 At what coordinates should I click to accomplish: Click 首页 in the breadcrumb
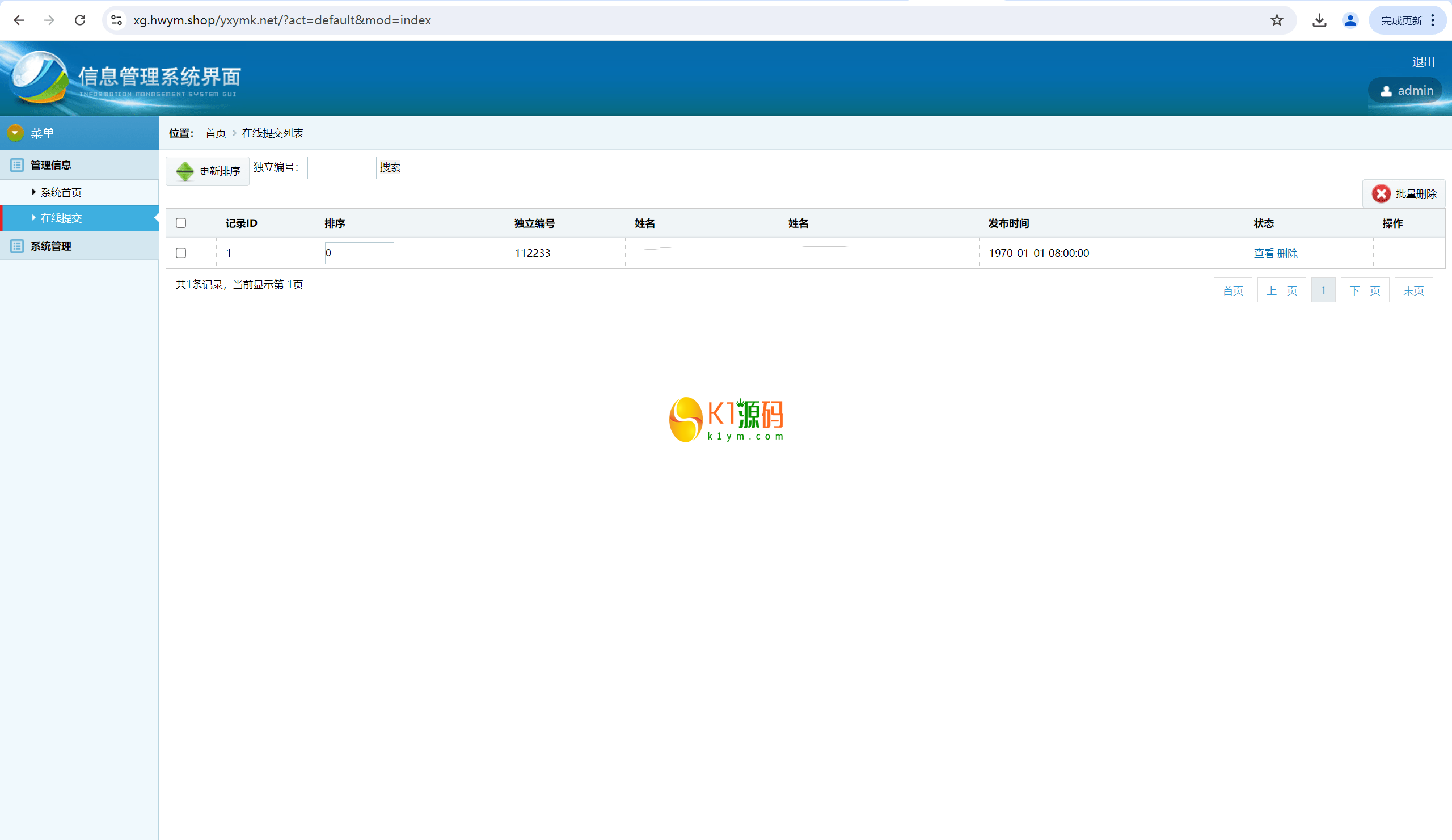pos(216,133)
